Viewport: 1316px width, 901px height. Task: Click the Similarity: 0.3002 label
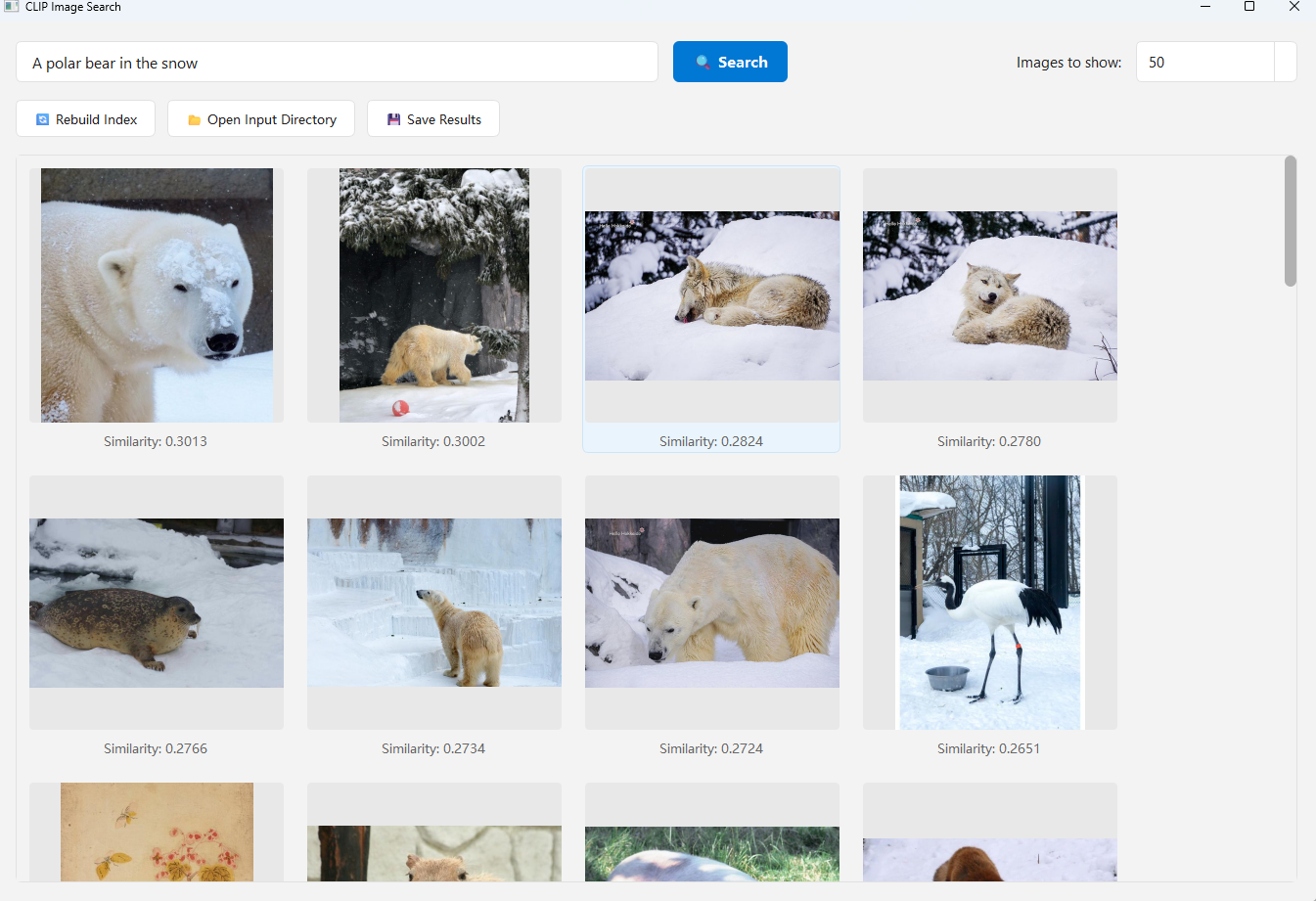[433, 441]
